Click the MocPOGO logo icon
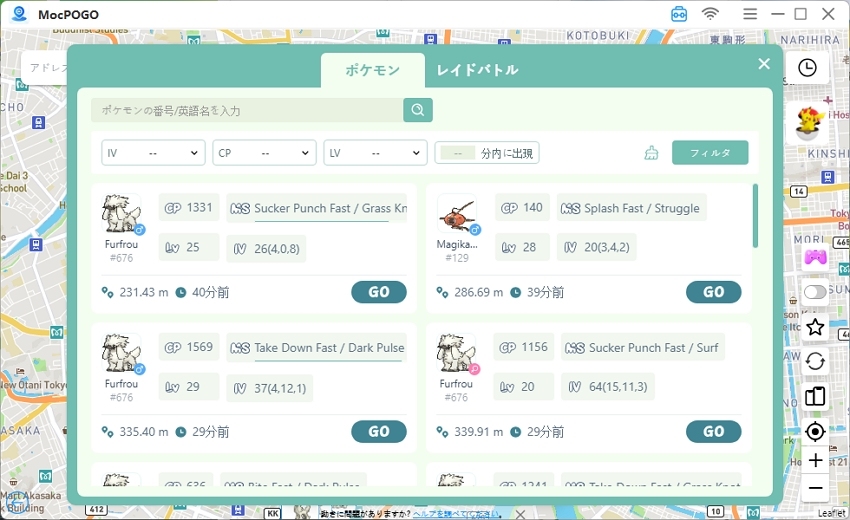This screenshot has width=850, height=520. click(20, 14)
